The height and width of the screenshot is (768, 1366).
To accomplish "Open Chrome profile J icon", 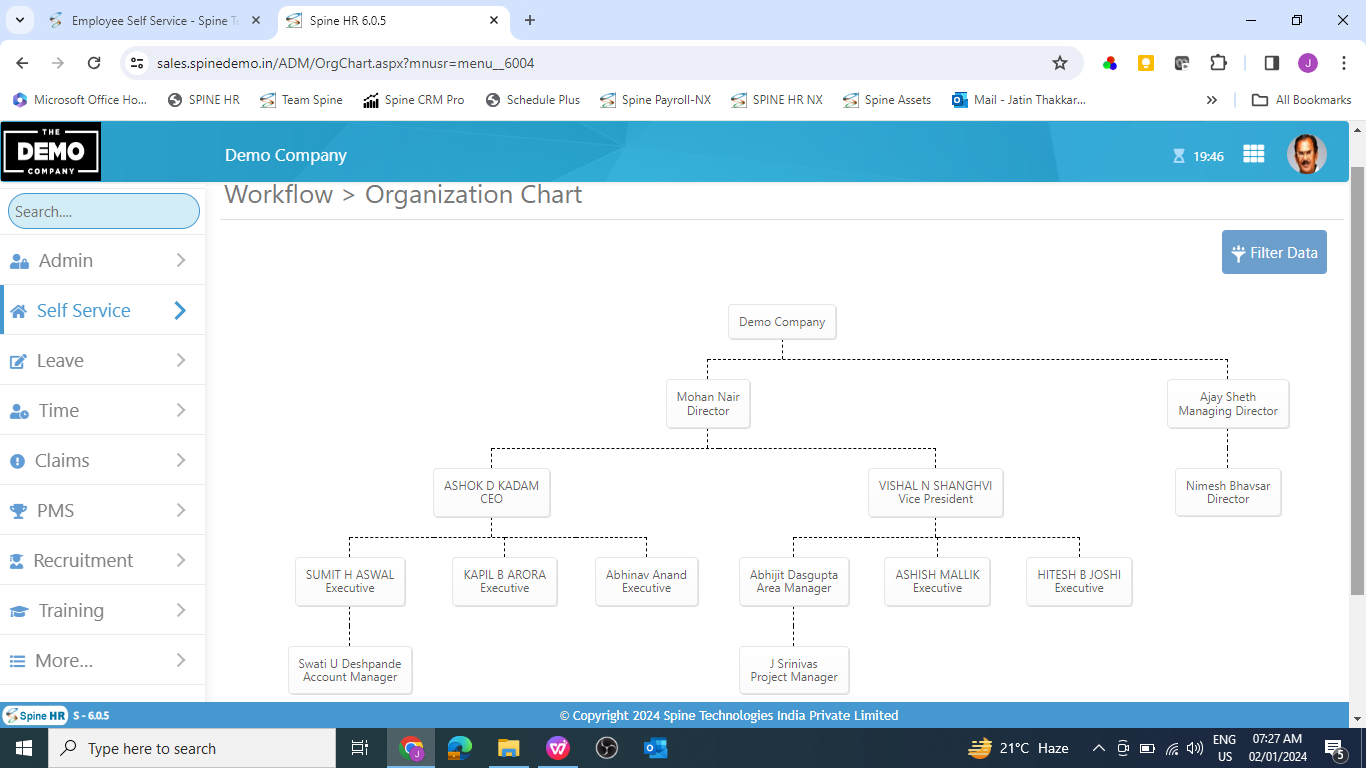I will pos(1308,63).
